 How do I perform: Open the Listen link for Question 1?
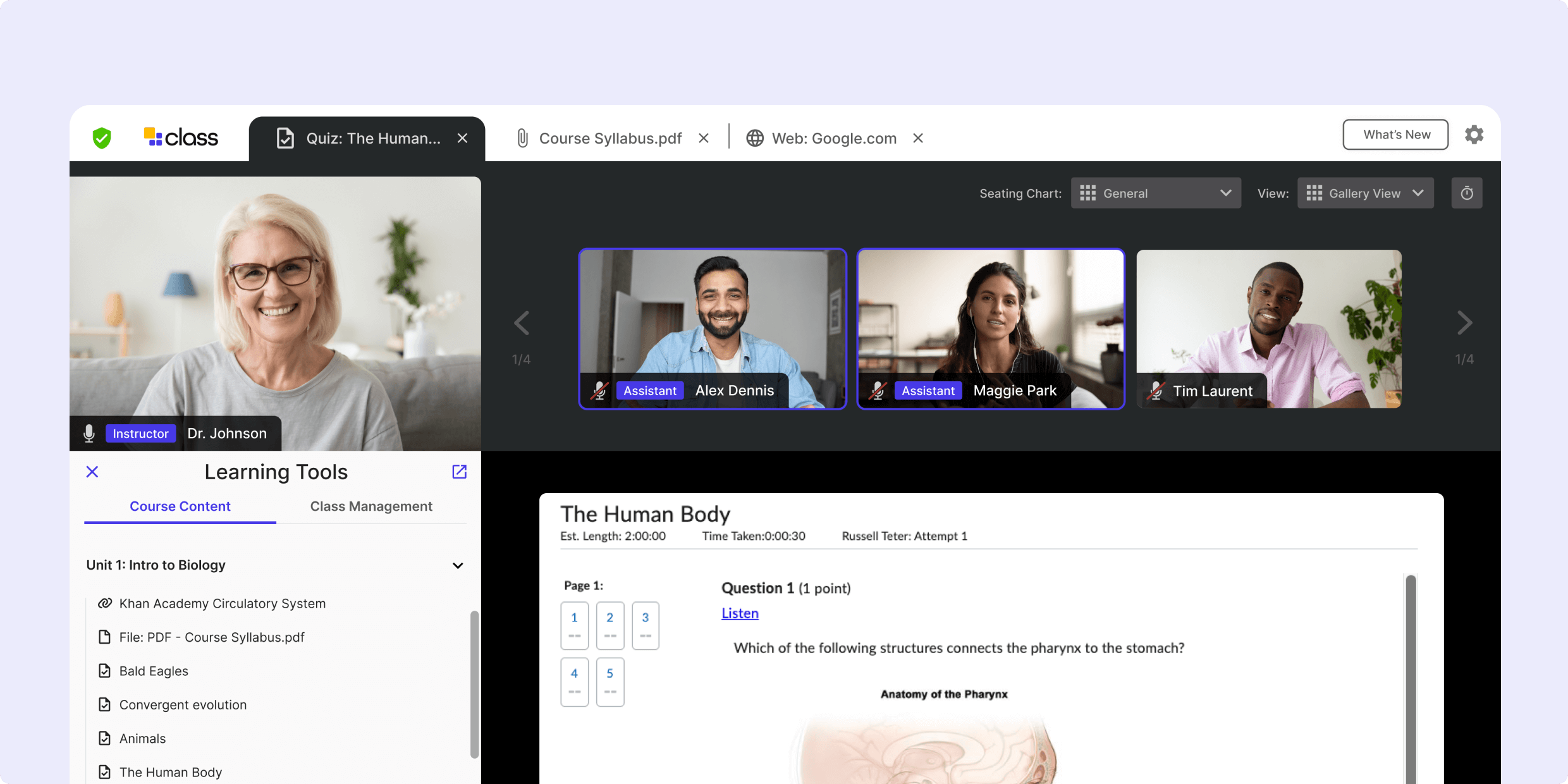739,613
